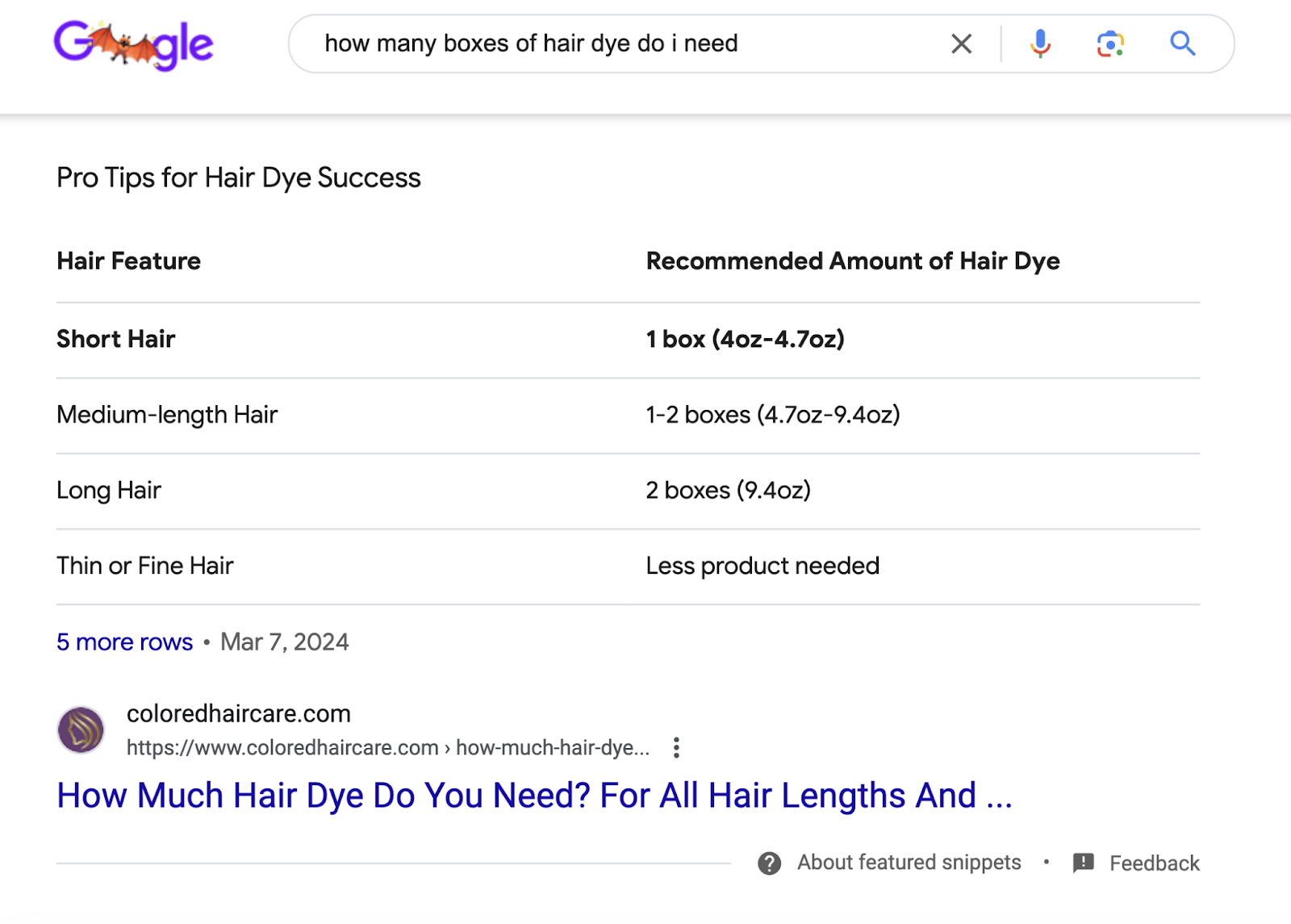Click inside the search query input field

point(565,44)
